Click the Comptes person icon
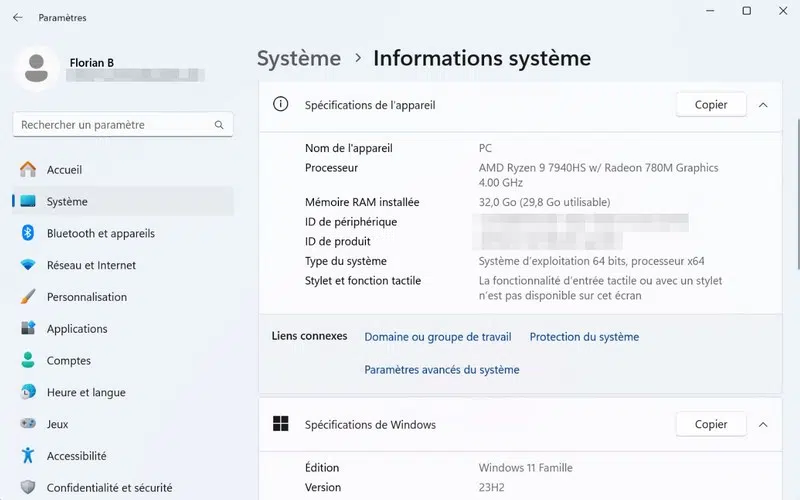 point(28,361)
